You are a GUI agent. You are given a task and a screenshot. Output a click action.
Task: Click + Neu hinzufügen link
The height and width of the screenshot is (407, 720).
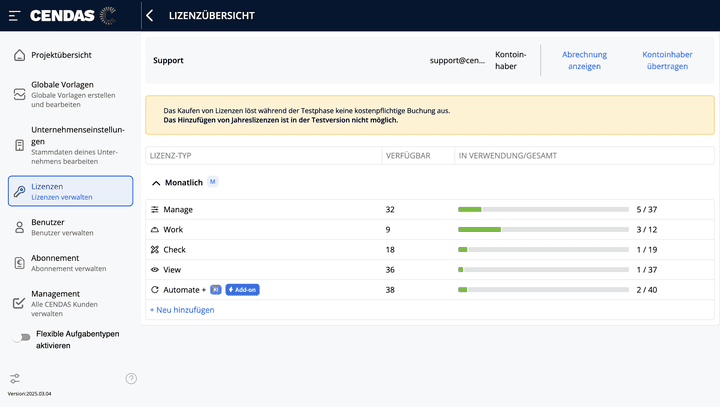click(x=182, y=310)
